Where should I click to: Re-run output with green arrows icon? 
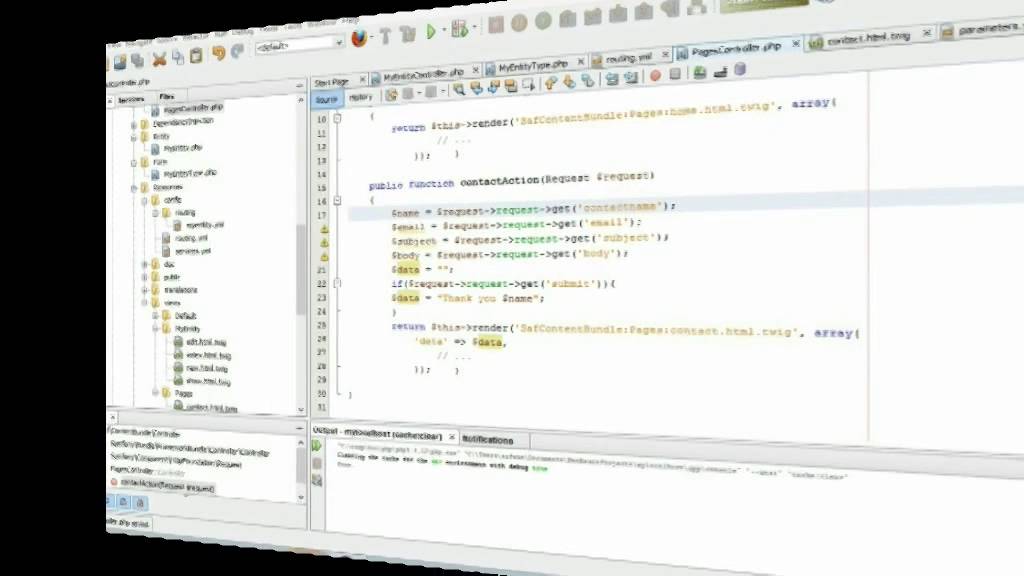click(317, 446)
